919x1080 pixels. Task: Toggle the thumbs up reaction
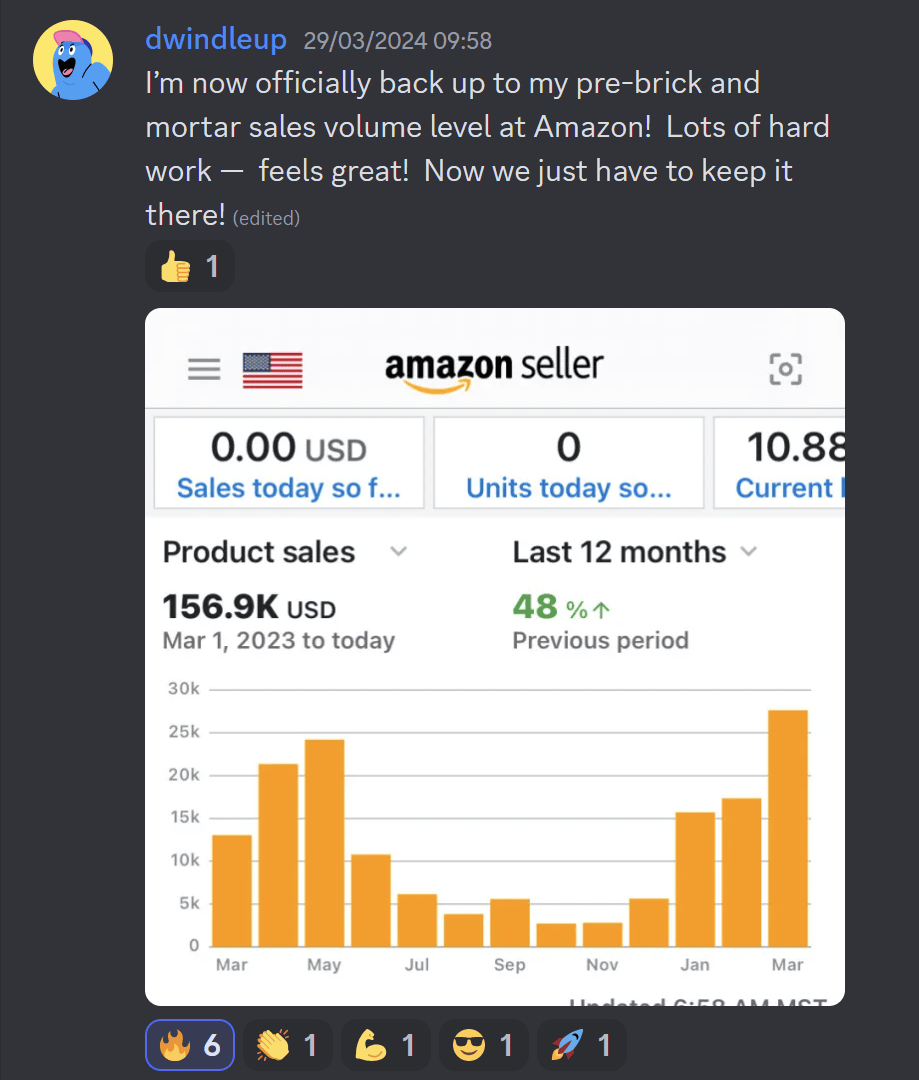pos(190,267)
